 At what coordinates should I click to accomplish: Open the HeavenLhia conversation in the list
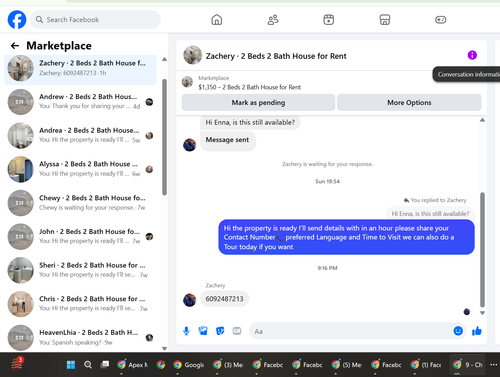[80, 337]
